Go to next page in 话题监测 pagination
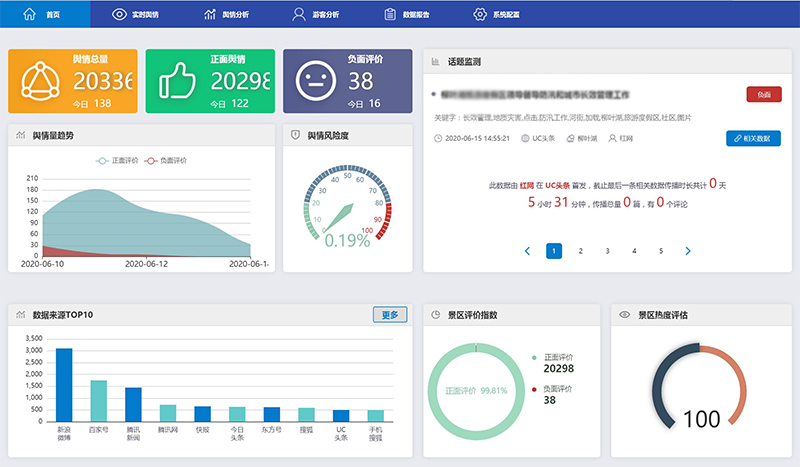This screenshot has height=467, width=800. (x=688, y=251)
